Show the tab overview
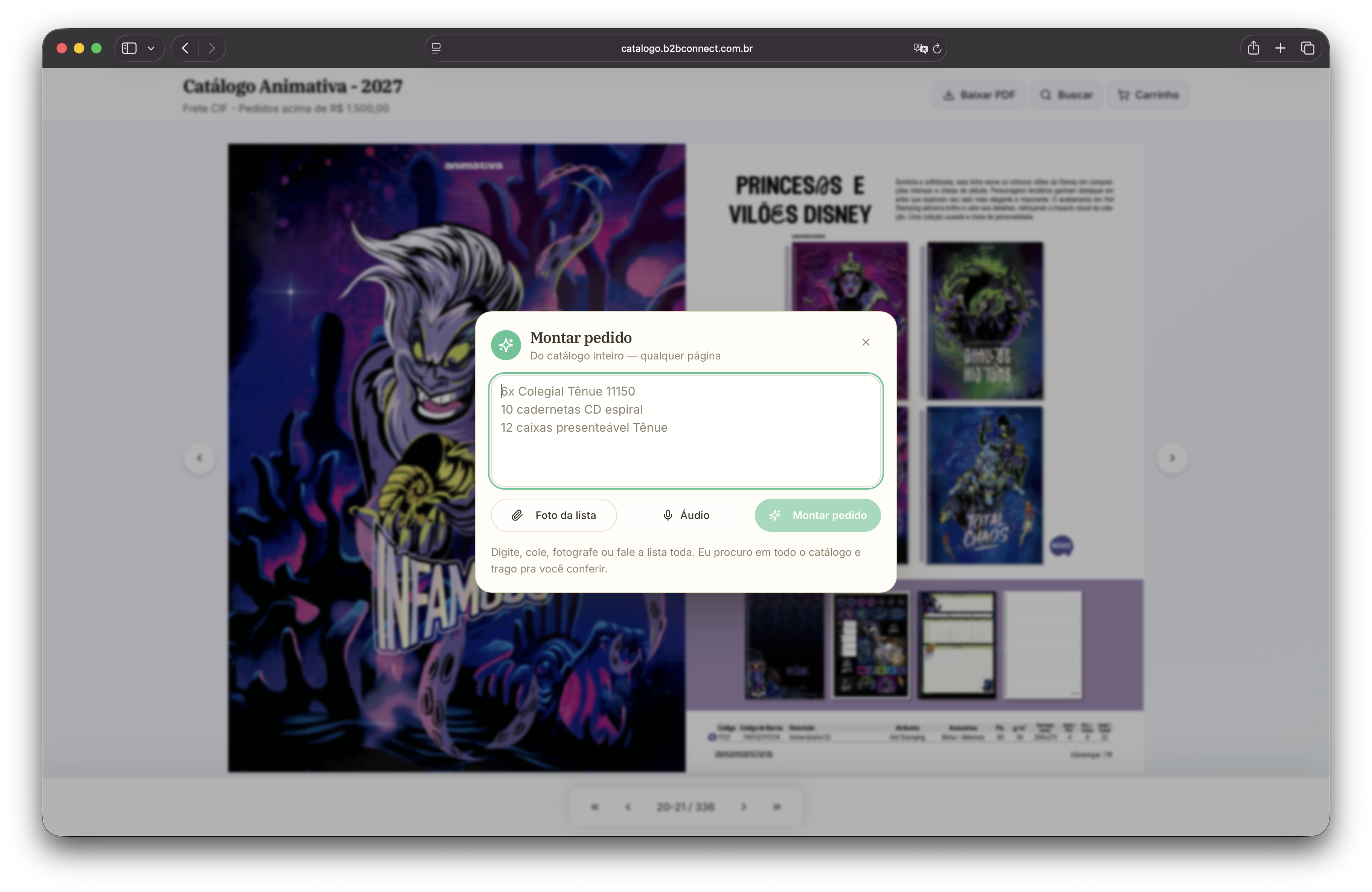This screenshot has height=892, width=1372. pos(1308,49)
